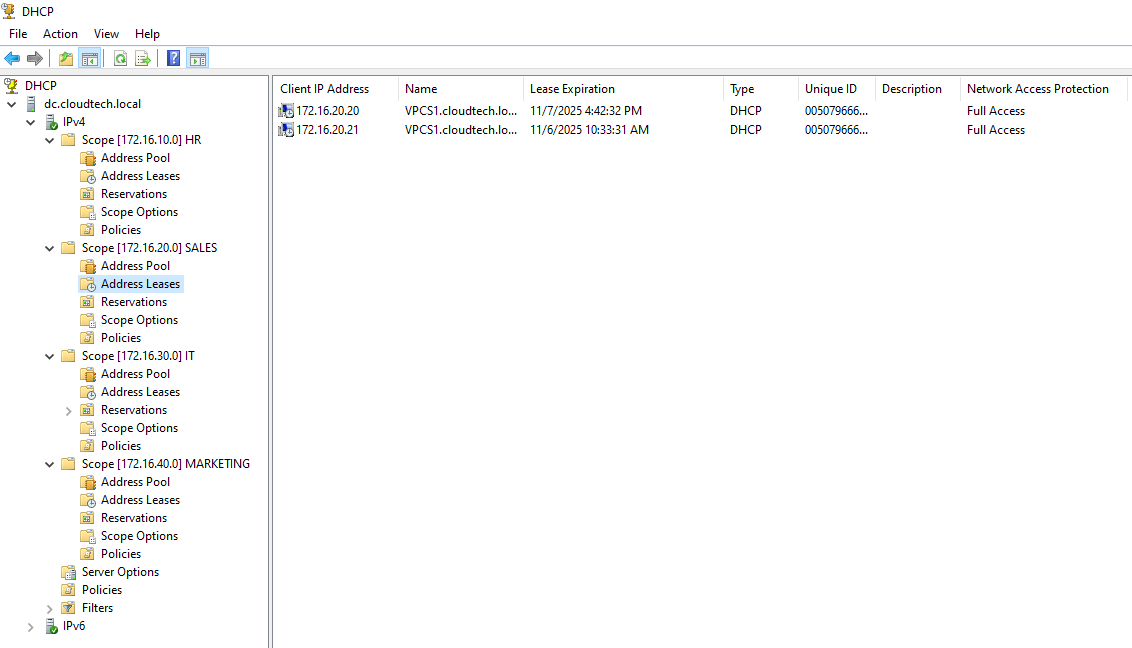Expand the IPv6 tree node

coord(31,627)
